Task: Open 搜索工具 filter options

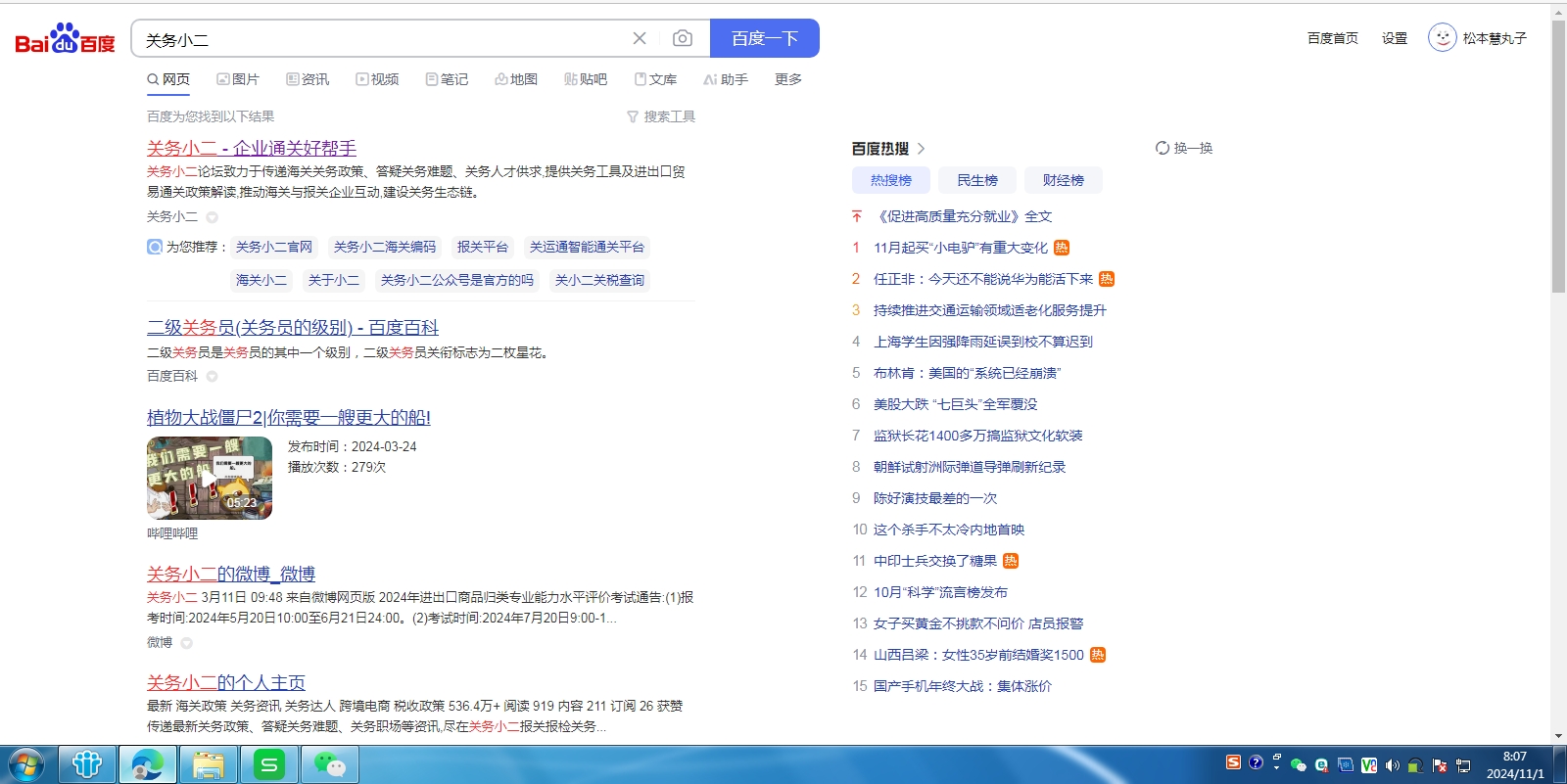Action: click(x=661, y=116)
